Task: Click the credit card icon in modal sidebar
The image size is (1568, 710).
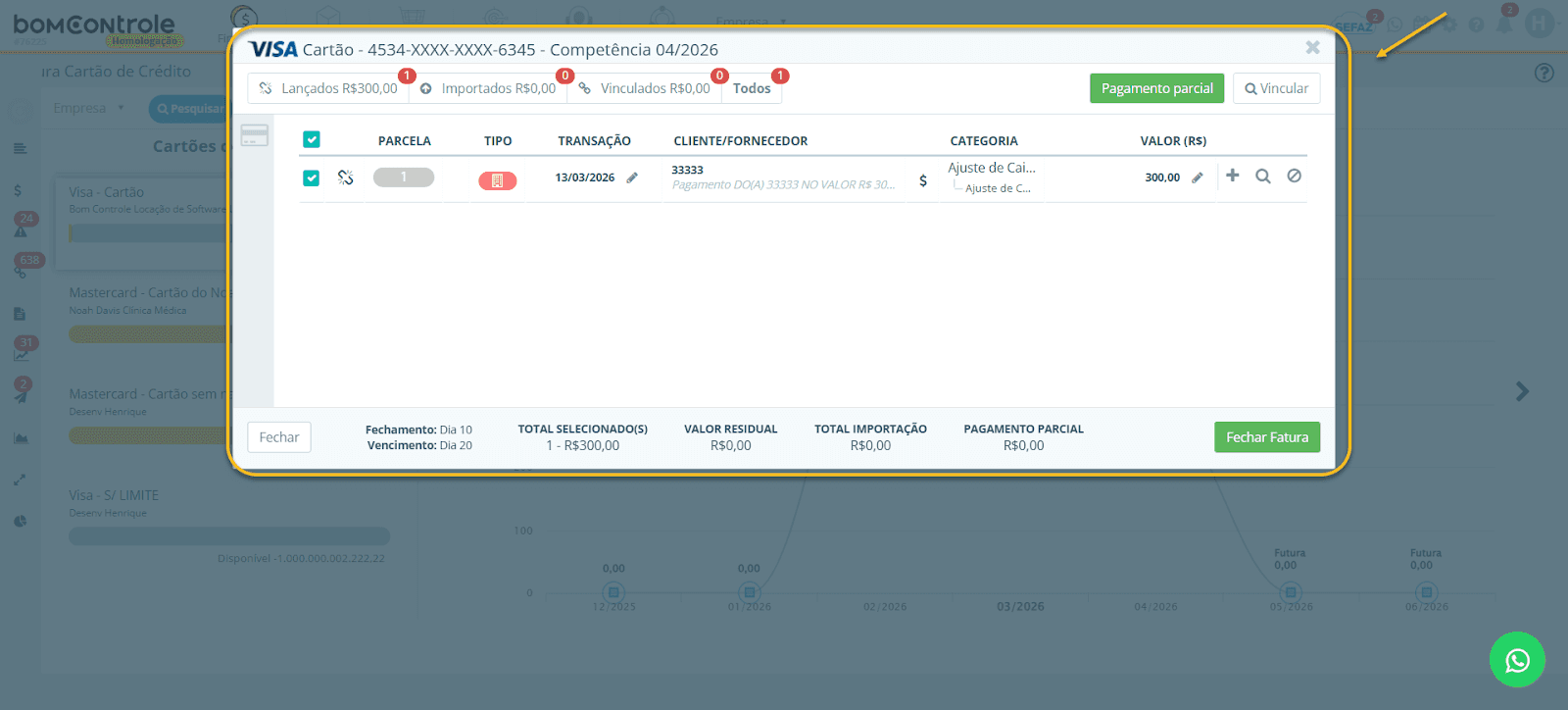Action: (x=255, y=135)
